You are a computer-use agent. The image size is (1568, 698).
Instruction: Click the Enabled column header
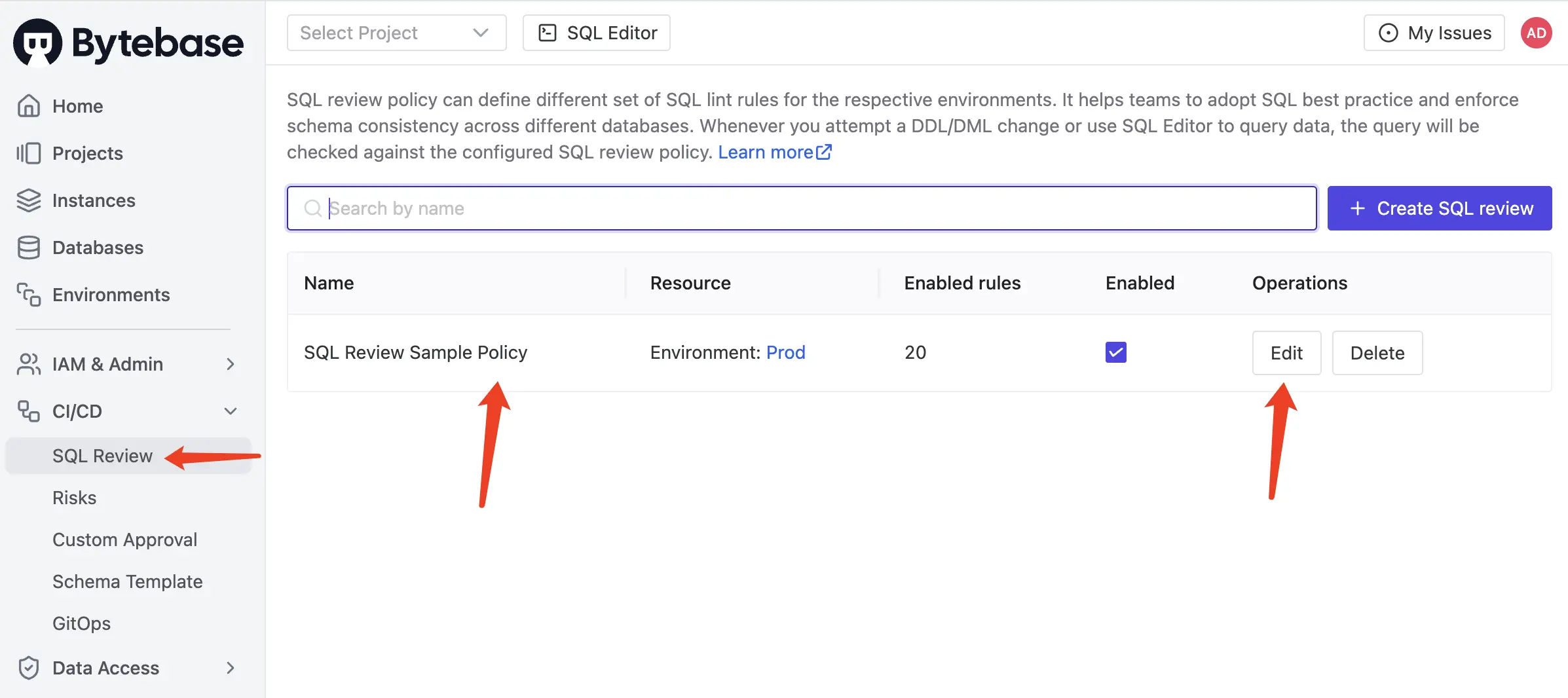tap(1140, 283)
